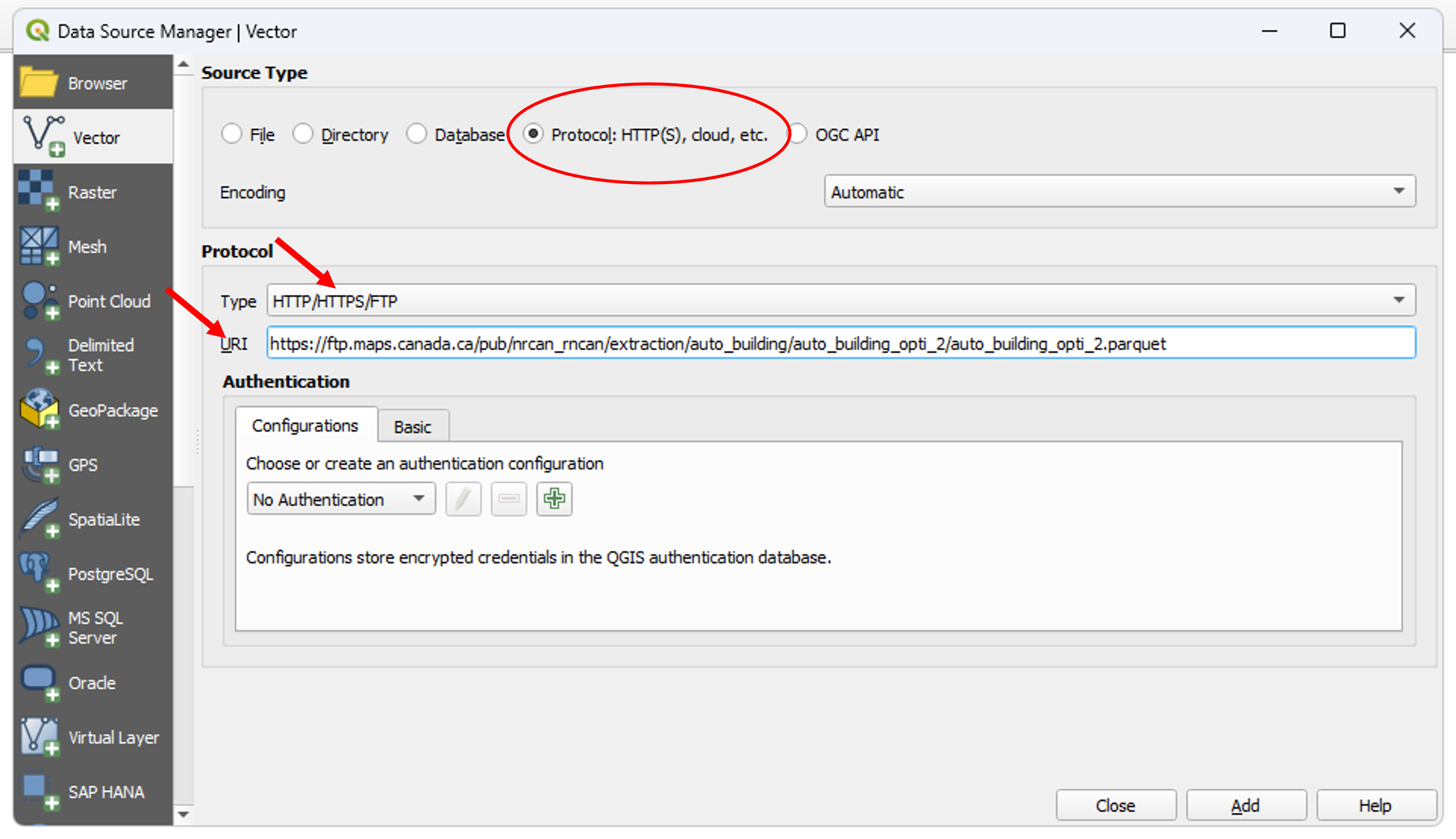1456x839 pixels.
Task: Open the GeoPackage connection panel
Action: [x=114, y=410]
